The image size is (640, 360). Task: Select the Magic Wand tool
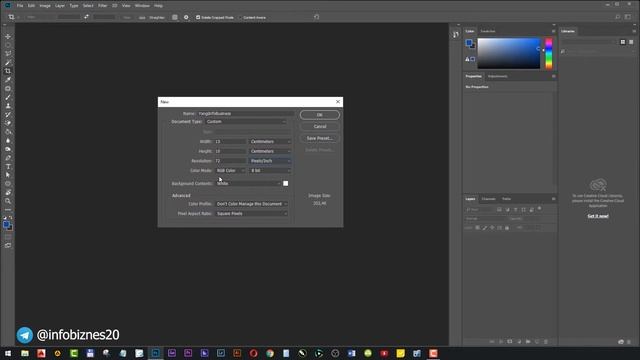click(x=8, y=62)
